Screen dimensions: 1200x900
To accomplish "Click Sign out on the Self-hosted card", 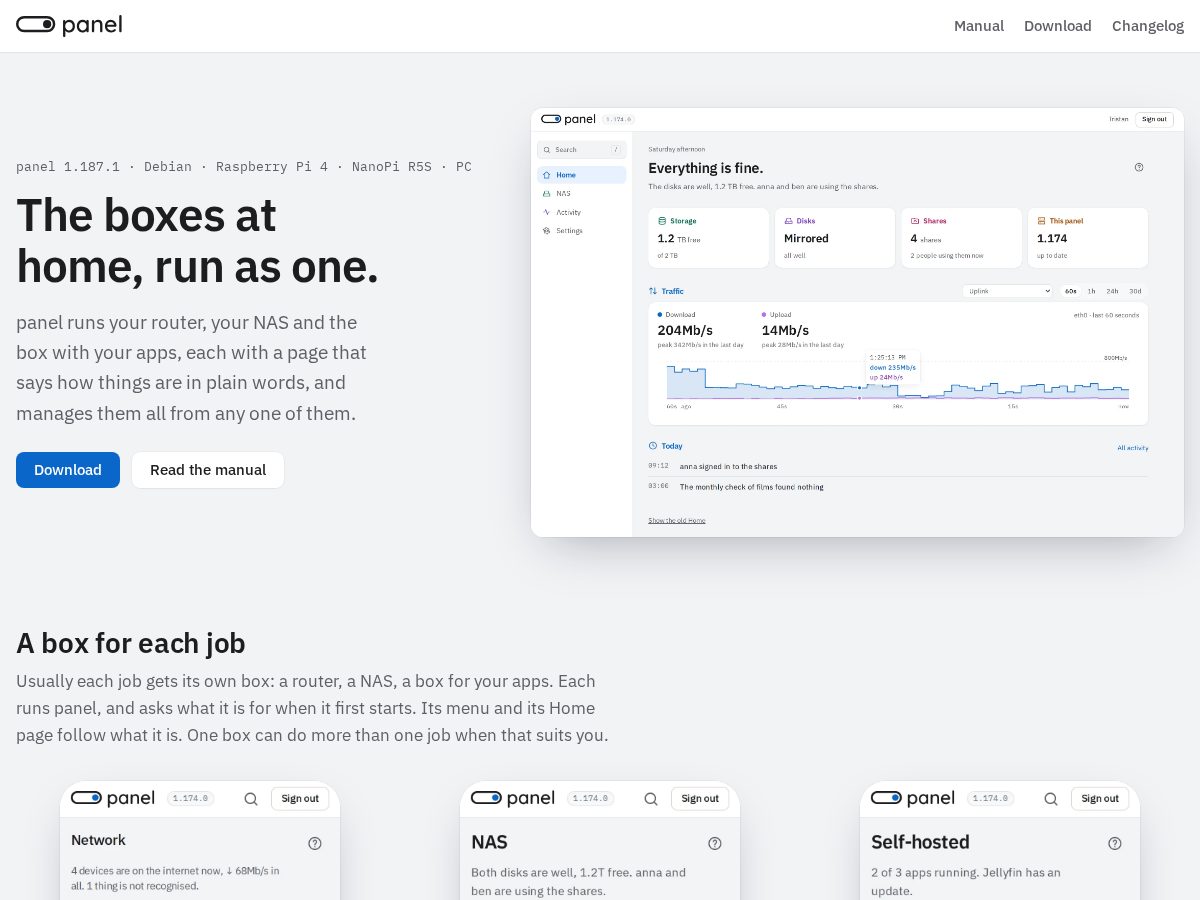I will [1100, 798].
